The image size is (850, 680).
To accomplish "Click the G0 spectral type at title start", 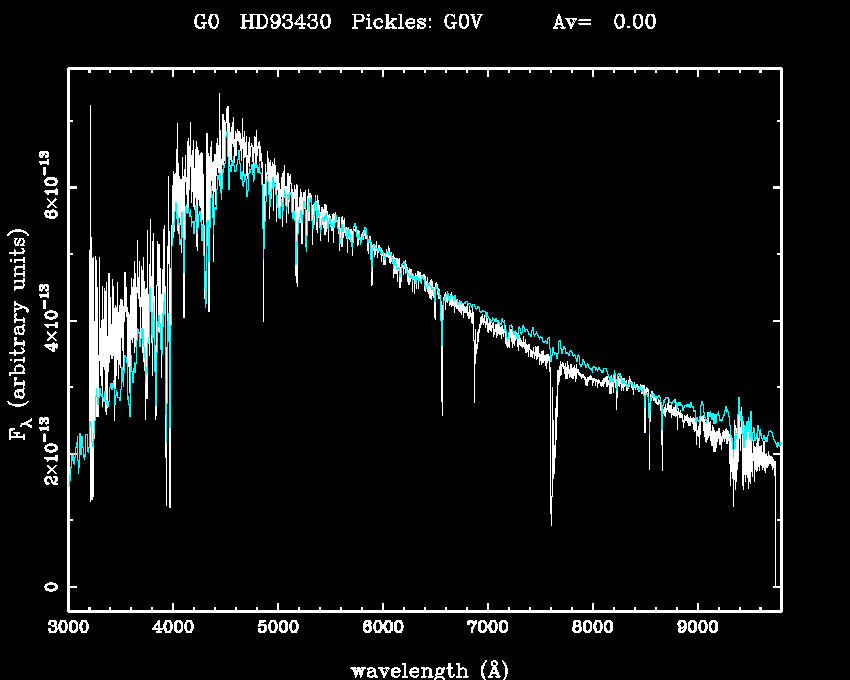I will (x=206, y=23).
